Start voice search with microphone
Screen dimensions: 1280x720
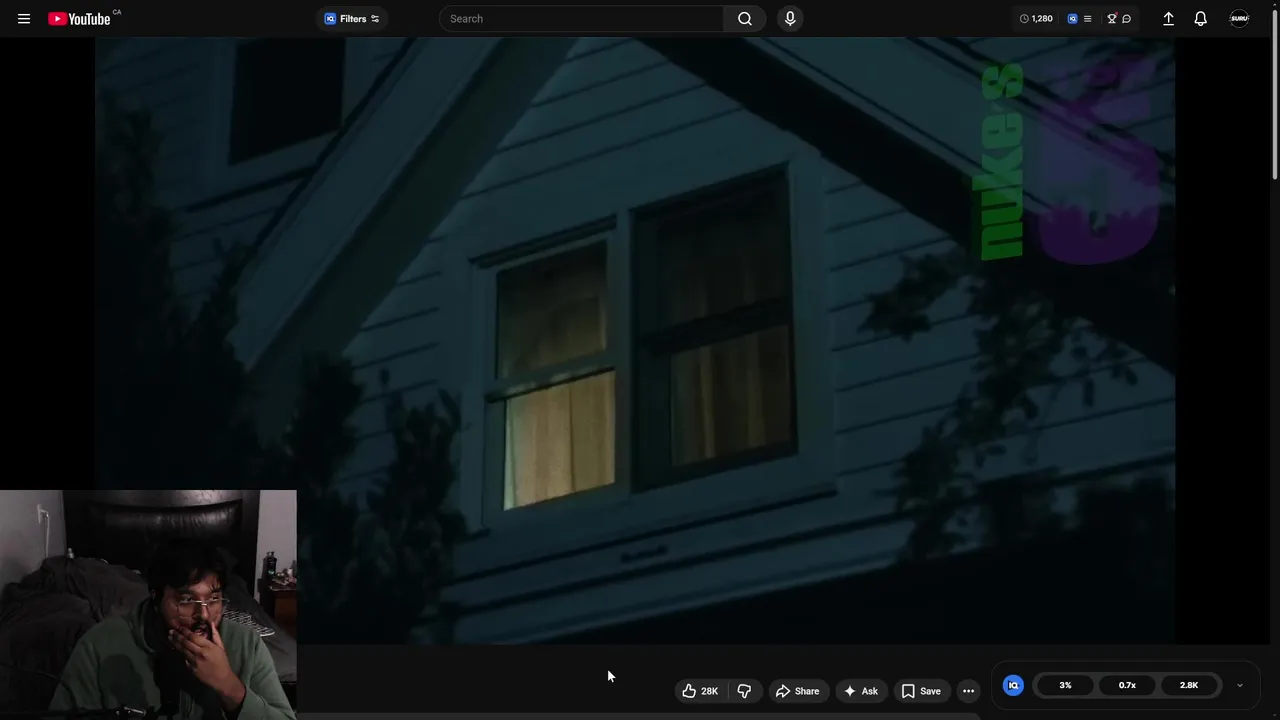pos(790,19)
